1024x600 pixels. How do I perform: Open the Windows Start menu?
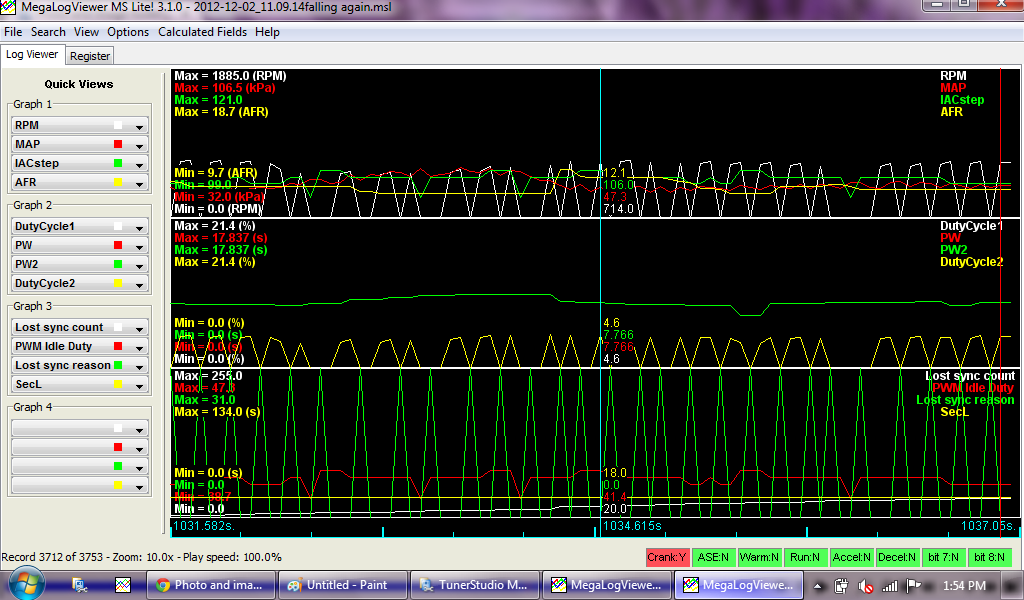23,584
